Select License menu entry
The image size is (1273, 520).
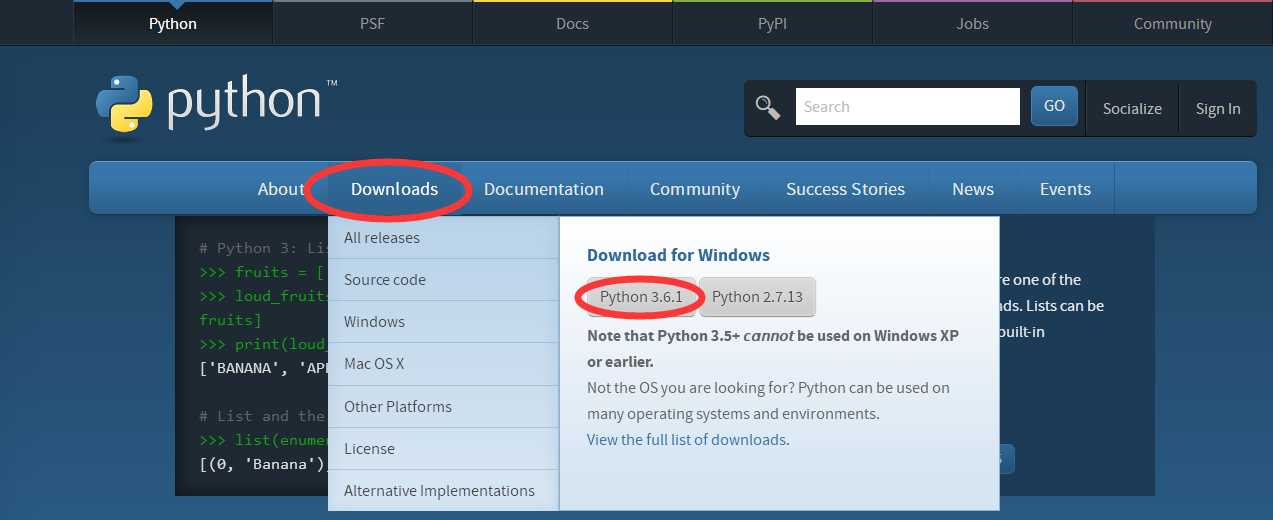443,449
